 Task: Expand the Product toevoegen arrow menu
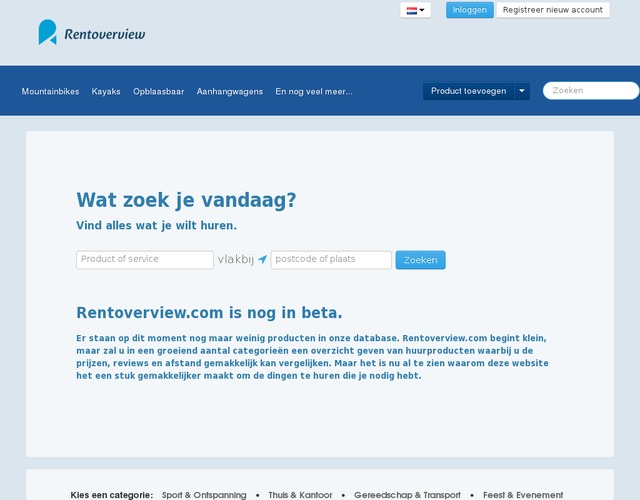[522, 91]
